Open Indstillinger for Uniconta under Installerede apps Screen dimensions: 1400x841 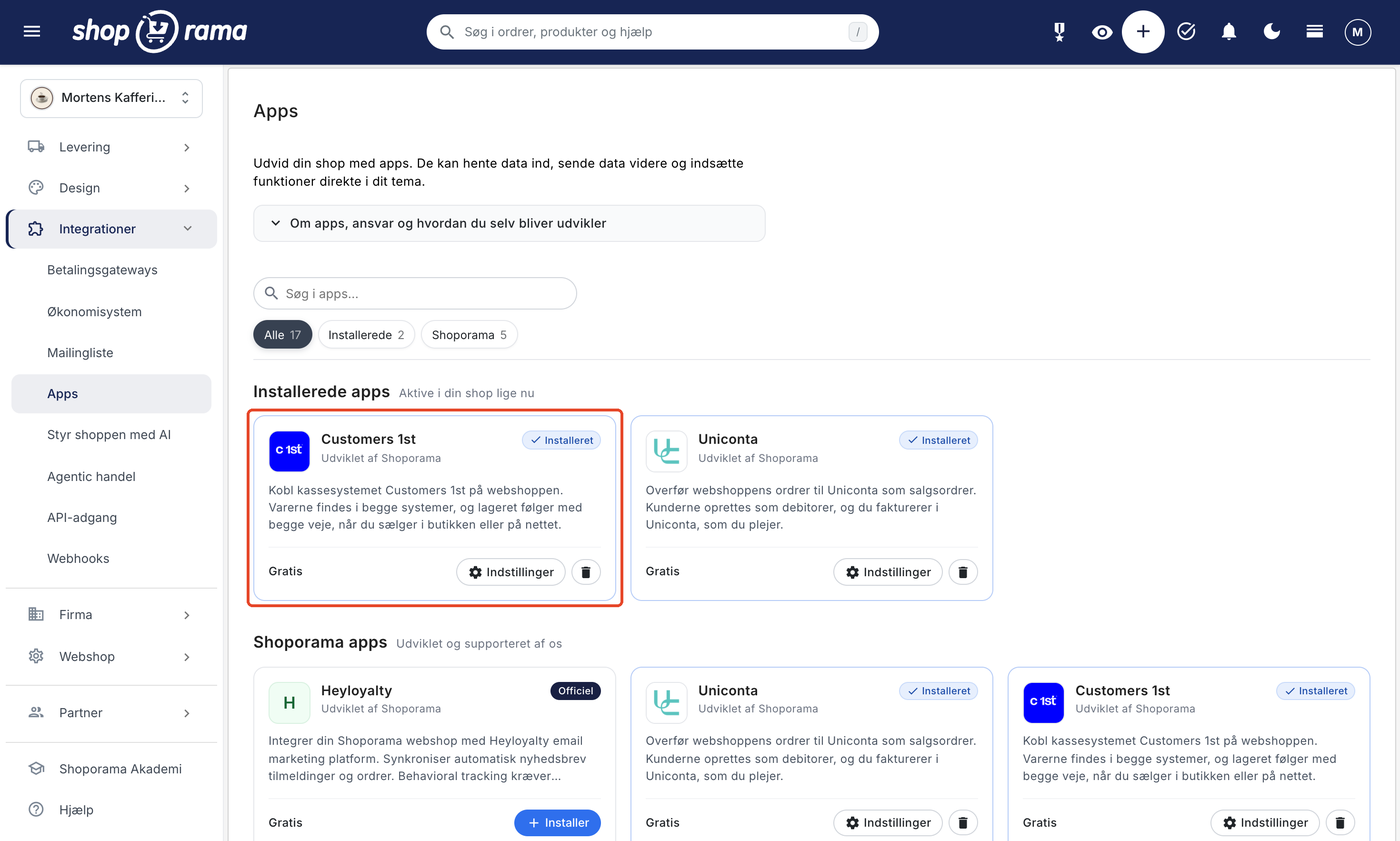(888, 572)
